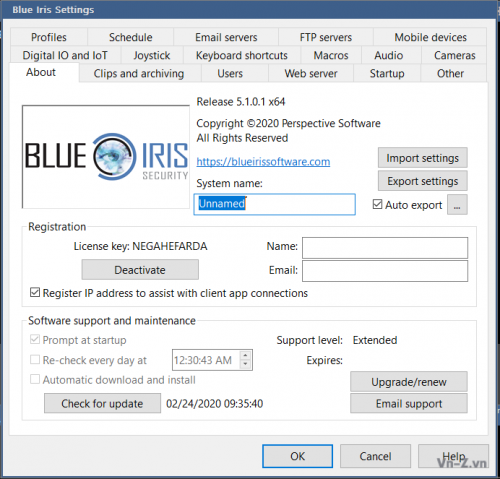Screen dimensions: 500x479
Task: Click the 02/24/2020 09:35:40 timestamp
Action: pos(215,404)
